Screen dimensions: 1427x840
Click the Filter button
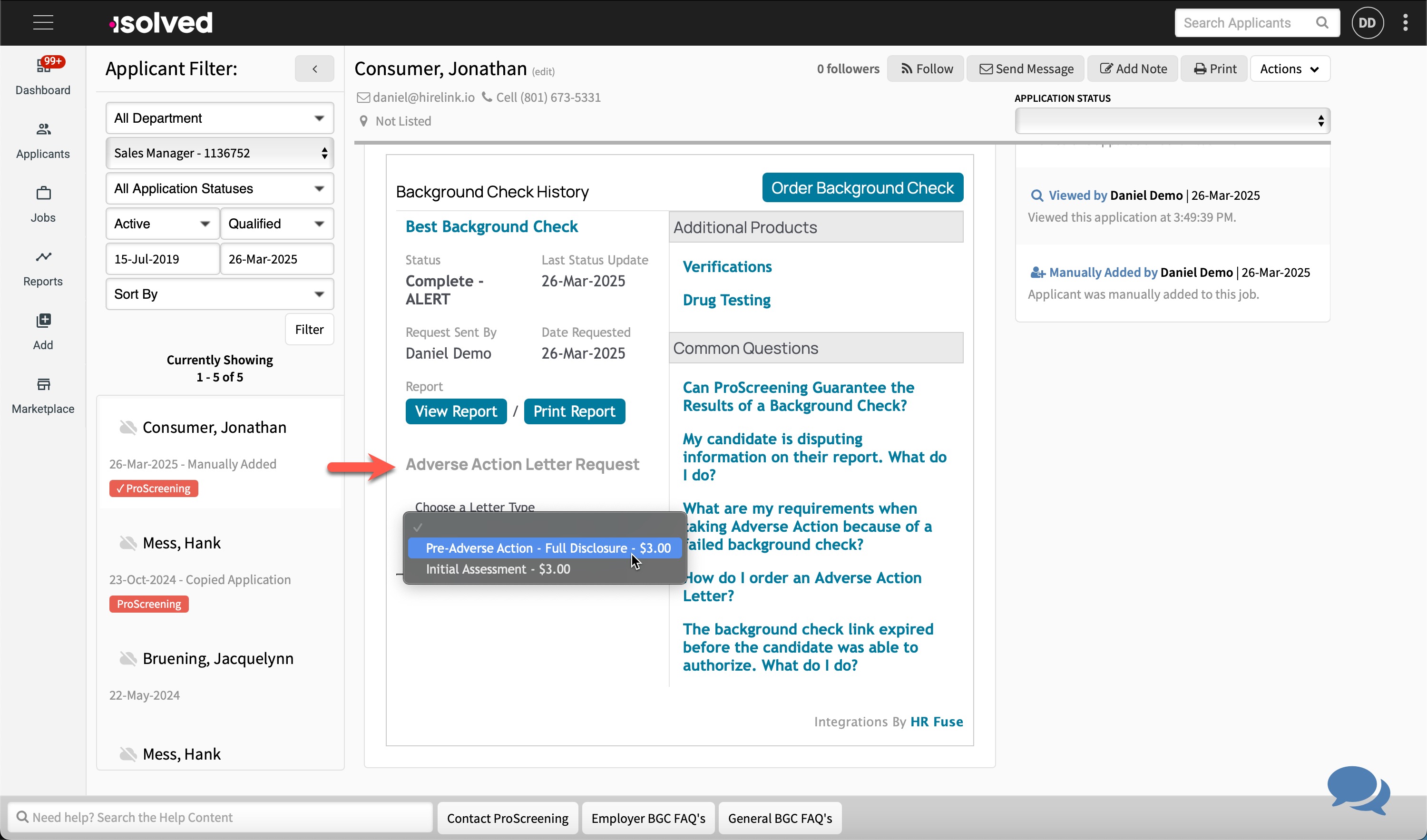309,329
